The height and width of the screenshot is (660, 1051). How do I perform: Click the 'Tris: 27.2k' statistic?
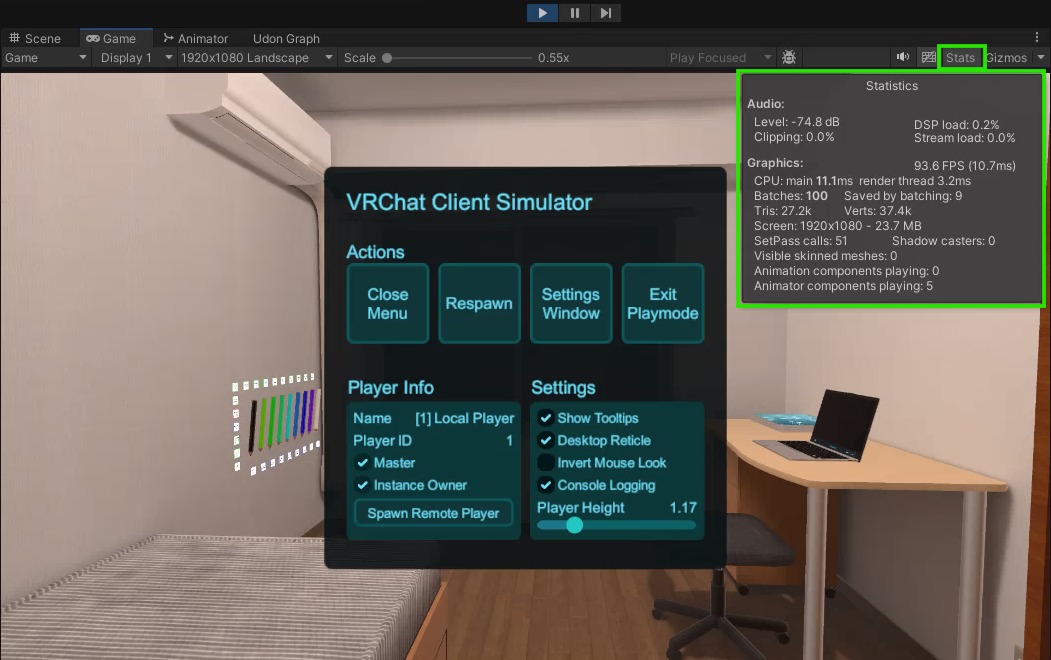(782, 210)
